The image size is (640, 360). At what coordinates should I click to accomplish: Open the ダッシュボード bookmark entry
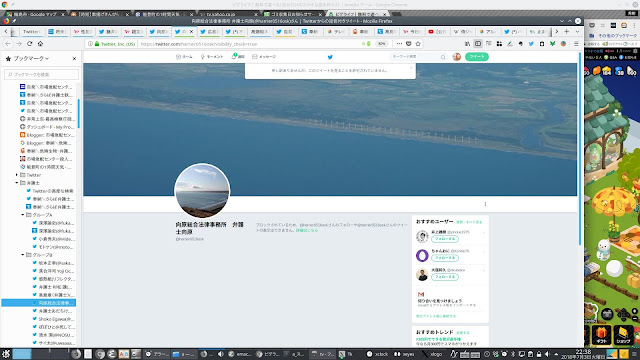[x=47, y=127]
